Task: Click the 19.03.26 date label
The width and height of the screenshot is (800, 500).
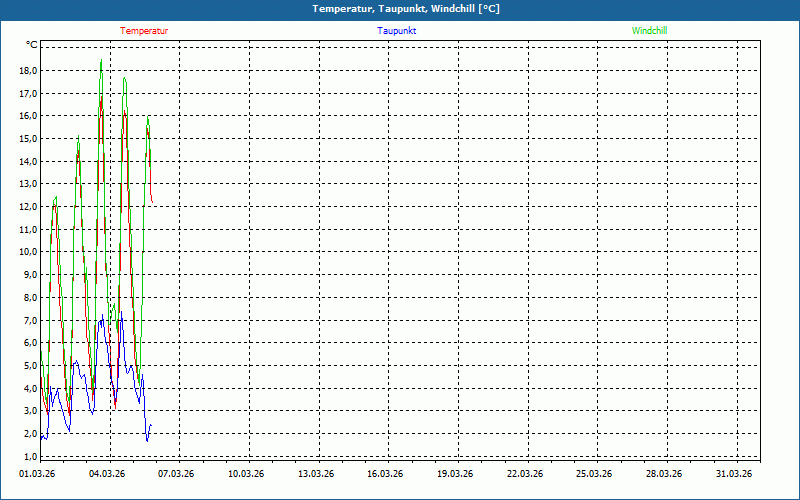Action: (455, 474)
